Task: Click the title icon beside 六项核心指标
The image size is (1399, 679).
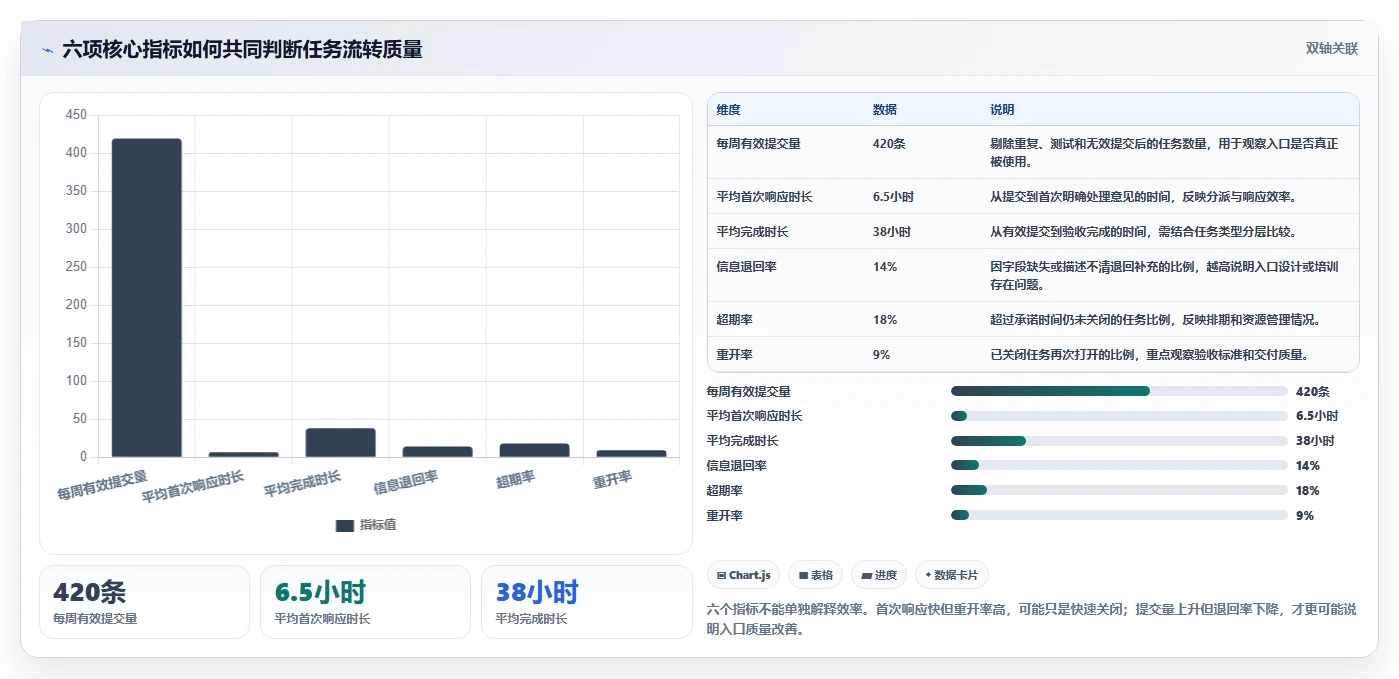Action: coord(47,50)
